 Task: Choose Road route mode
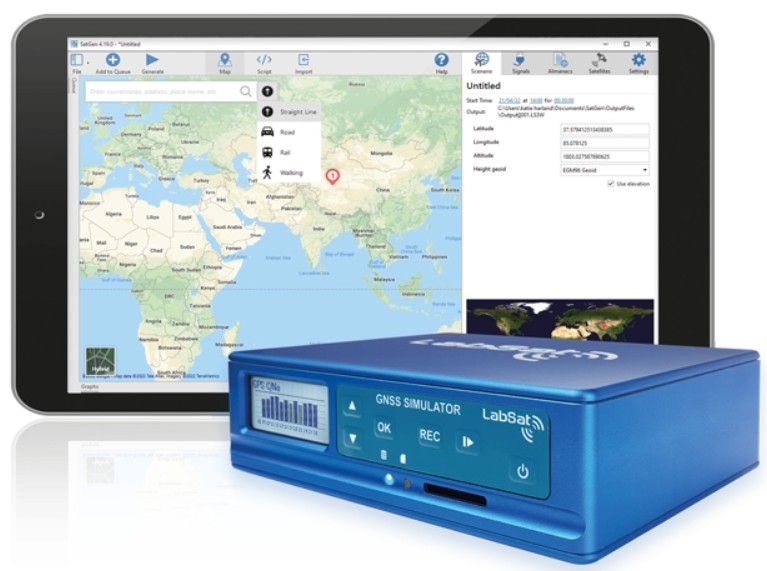[289, 132]
